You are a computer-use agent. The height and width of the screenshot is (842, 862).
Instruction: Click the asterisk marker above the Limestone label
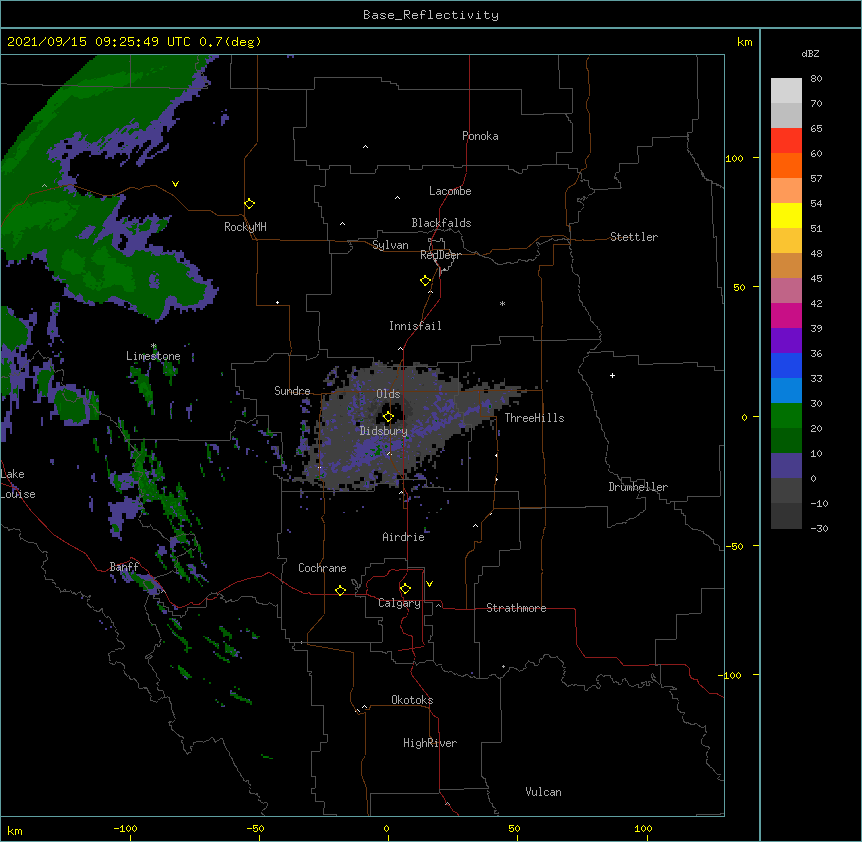tap(153, 346)
